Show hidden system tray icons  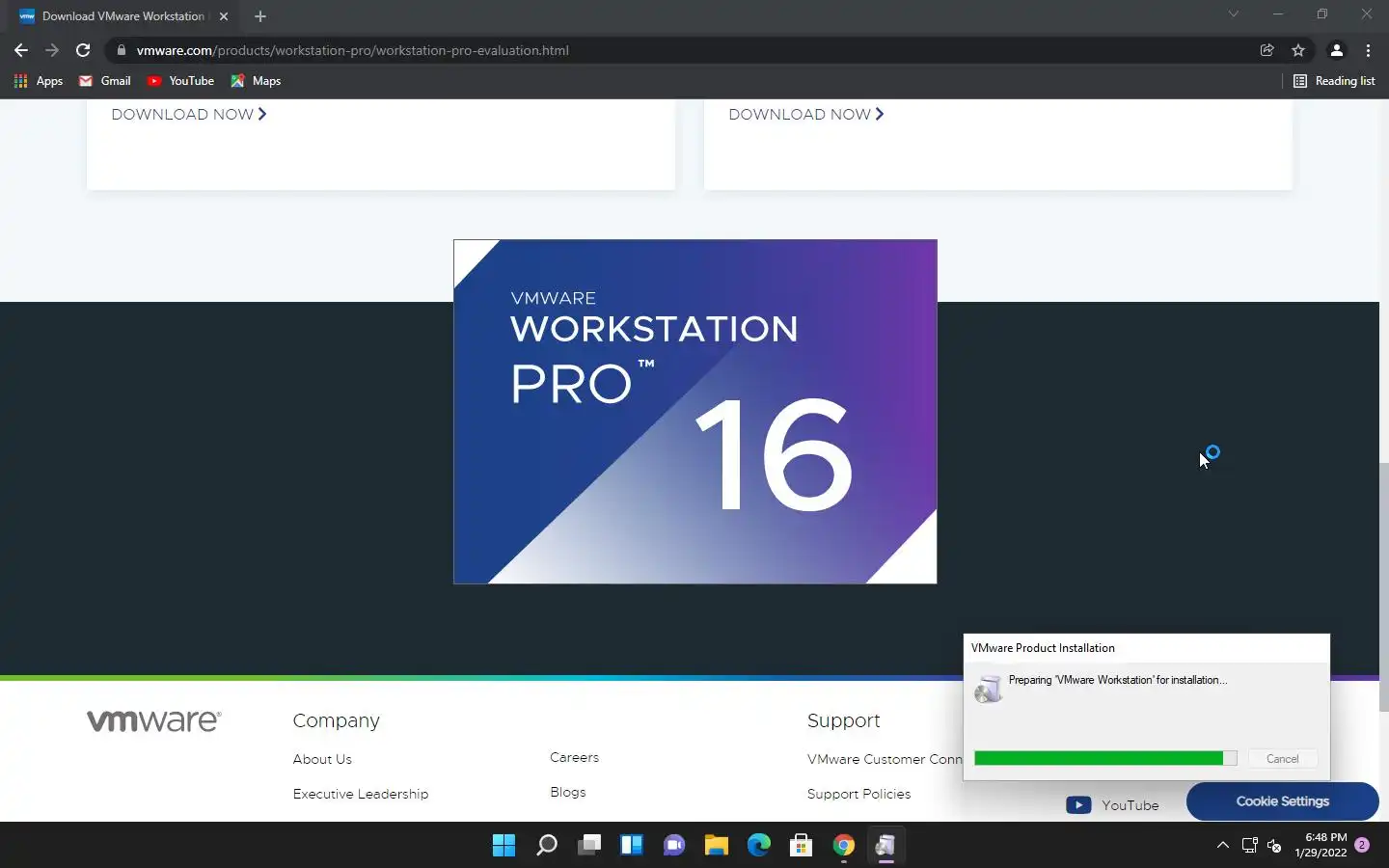1222,846
